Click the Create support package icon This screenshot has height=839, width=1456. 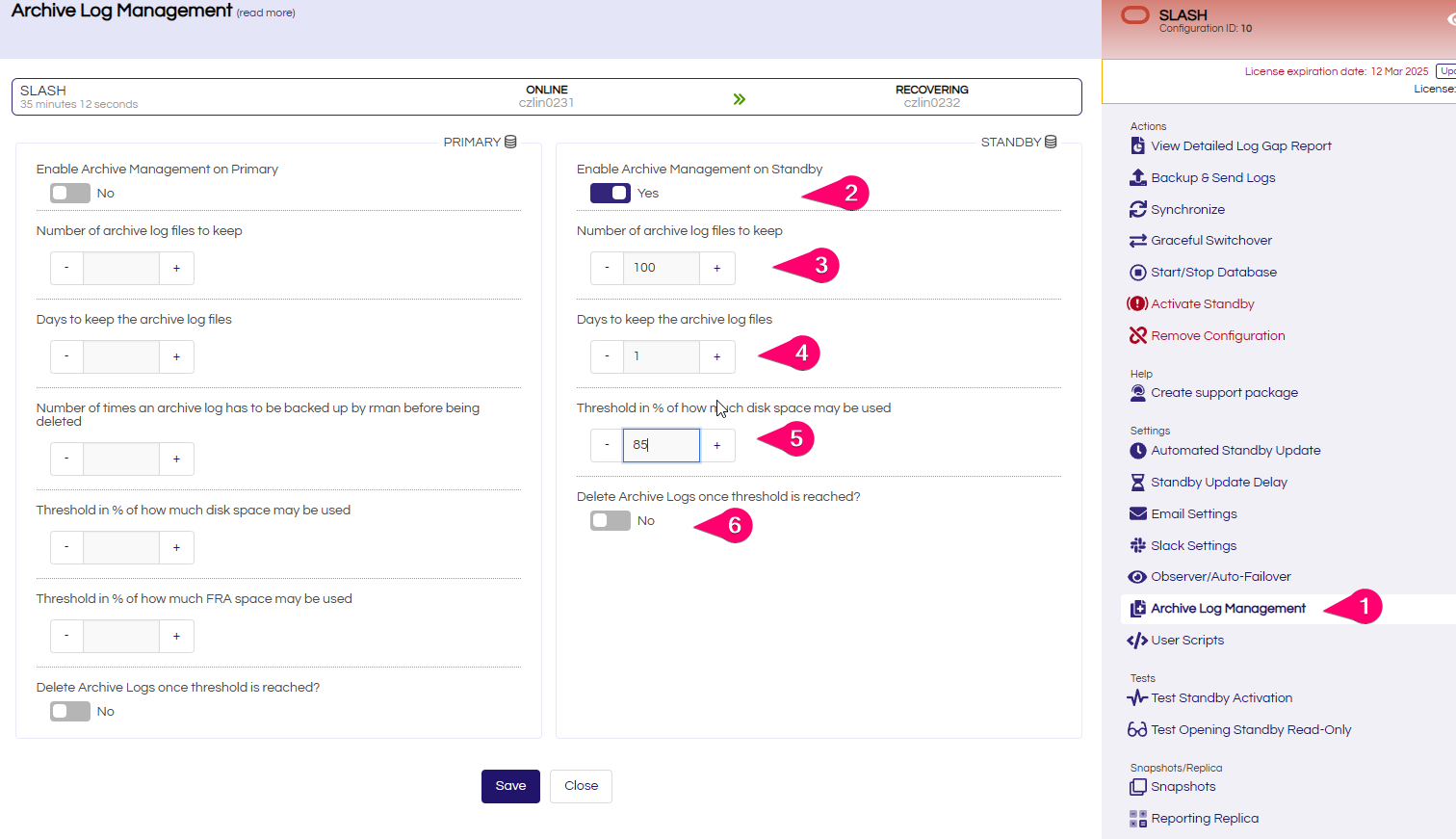pos(1137,392)
